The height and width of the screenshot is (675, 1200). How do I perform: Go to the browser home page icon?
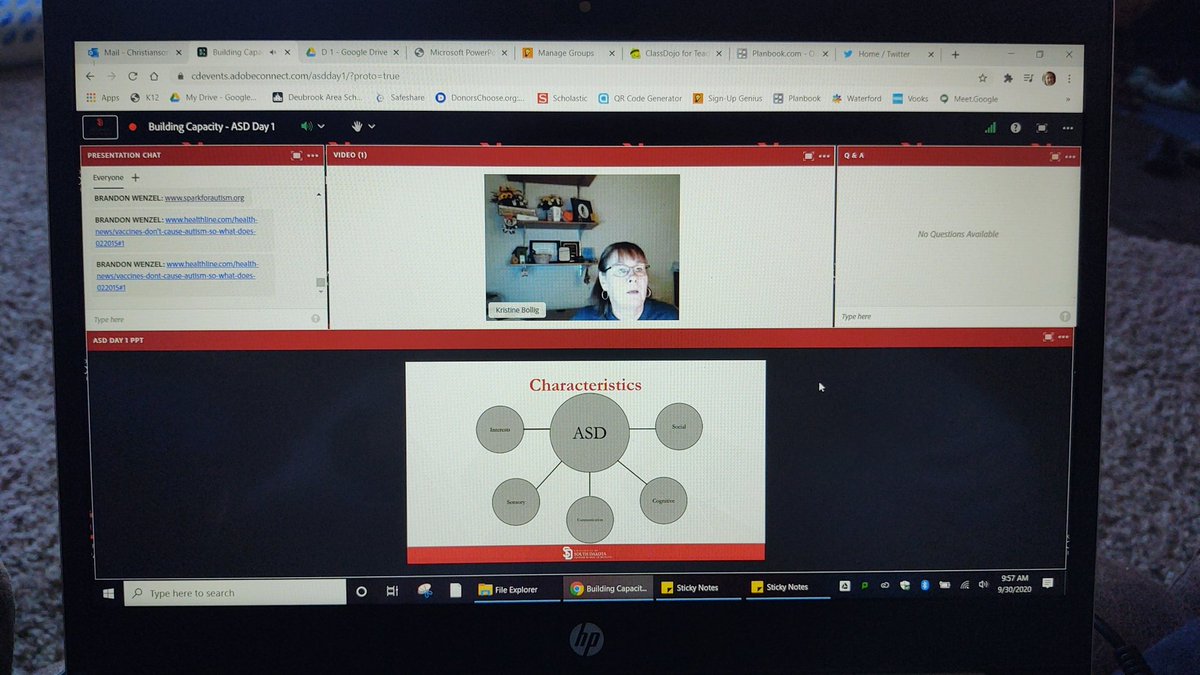[x=154, y=75]
